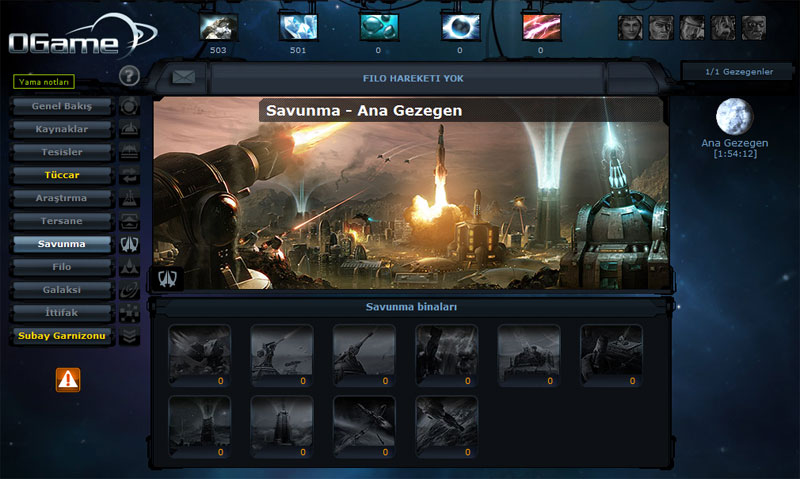
Task: Click the icon beside İttifak
Action: pos(129,313)
